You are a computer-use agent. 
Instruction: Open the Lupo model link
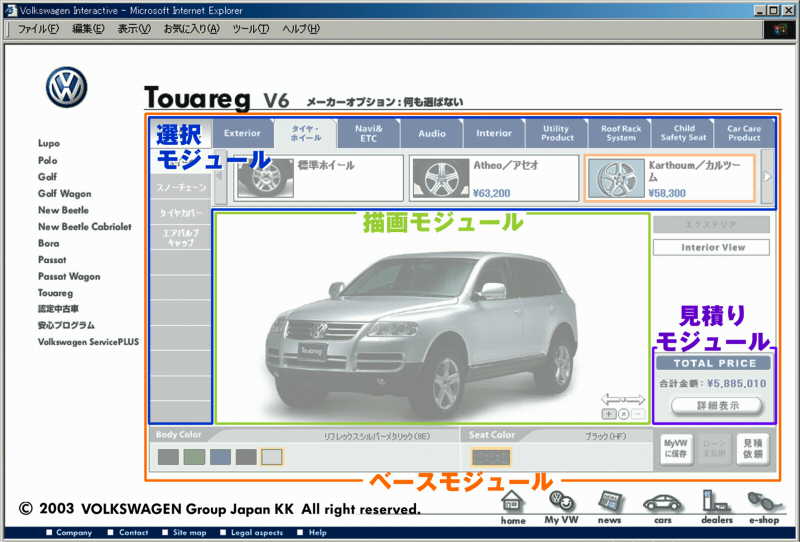(49, 143)
